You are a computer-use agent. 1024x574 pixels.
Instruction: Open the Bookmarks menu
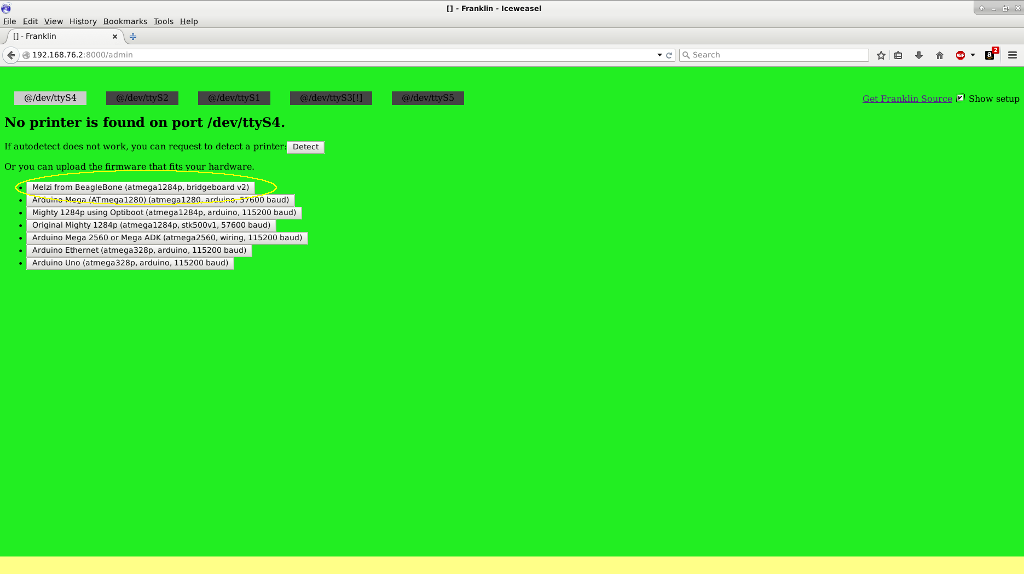point(125,21)
